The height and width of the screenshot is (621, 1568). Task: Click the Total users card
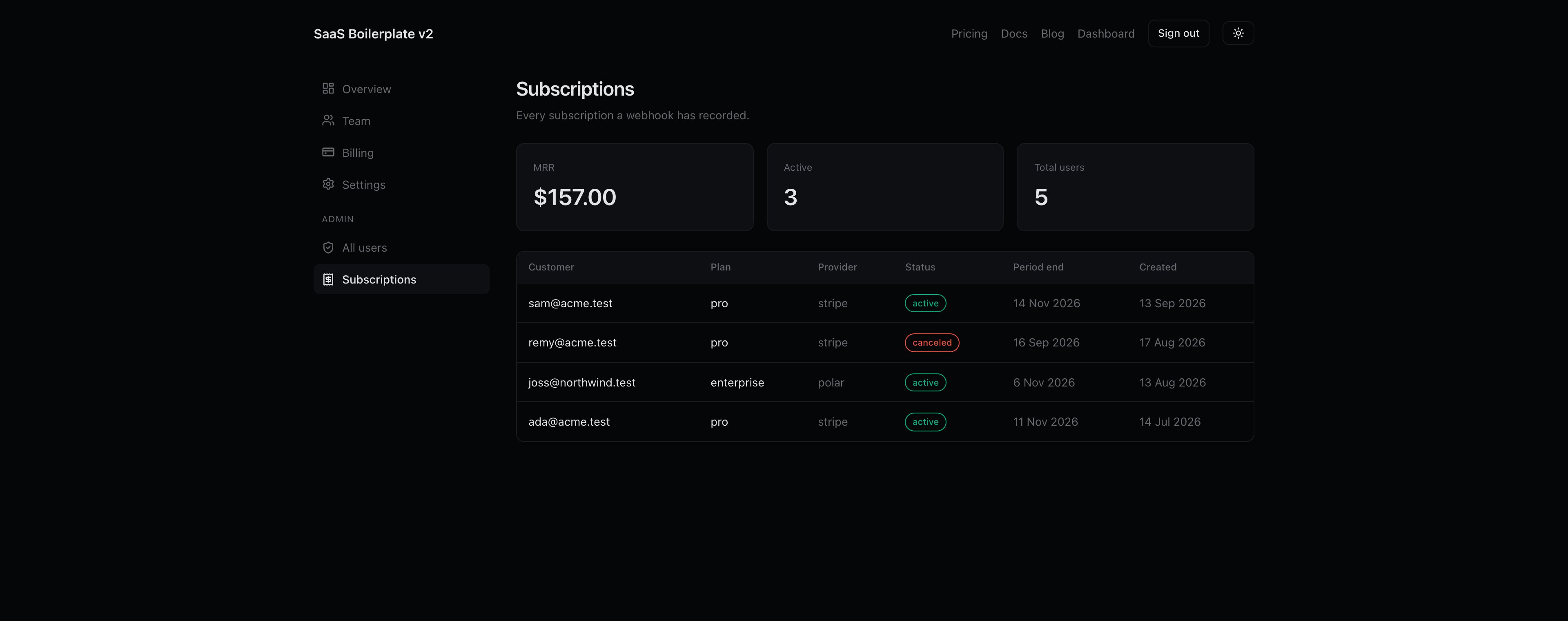click(x=1135, y=187)
